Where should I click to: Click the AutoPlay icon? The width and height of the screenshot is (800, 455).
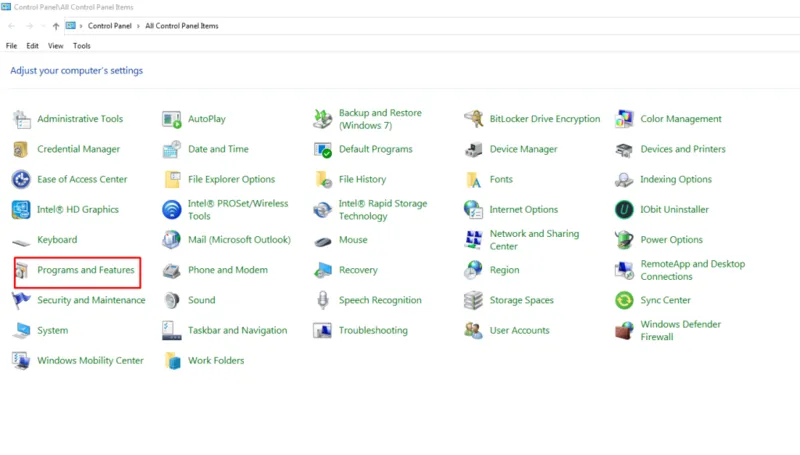(x=172, y=119)
